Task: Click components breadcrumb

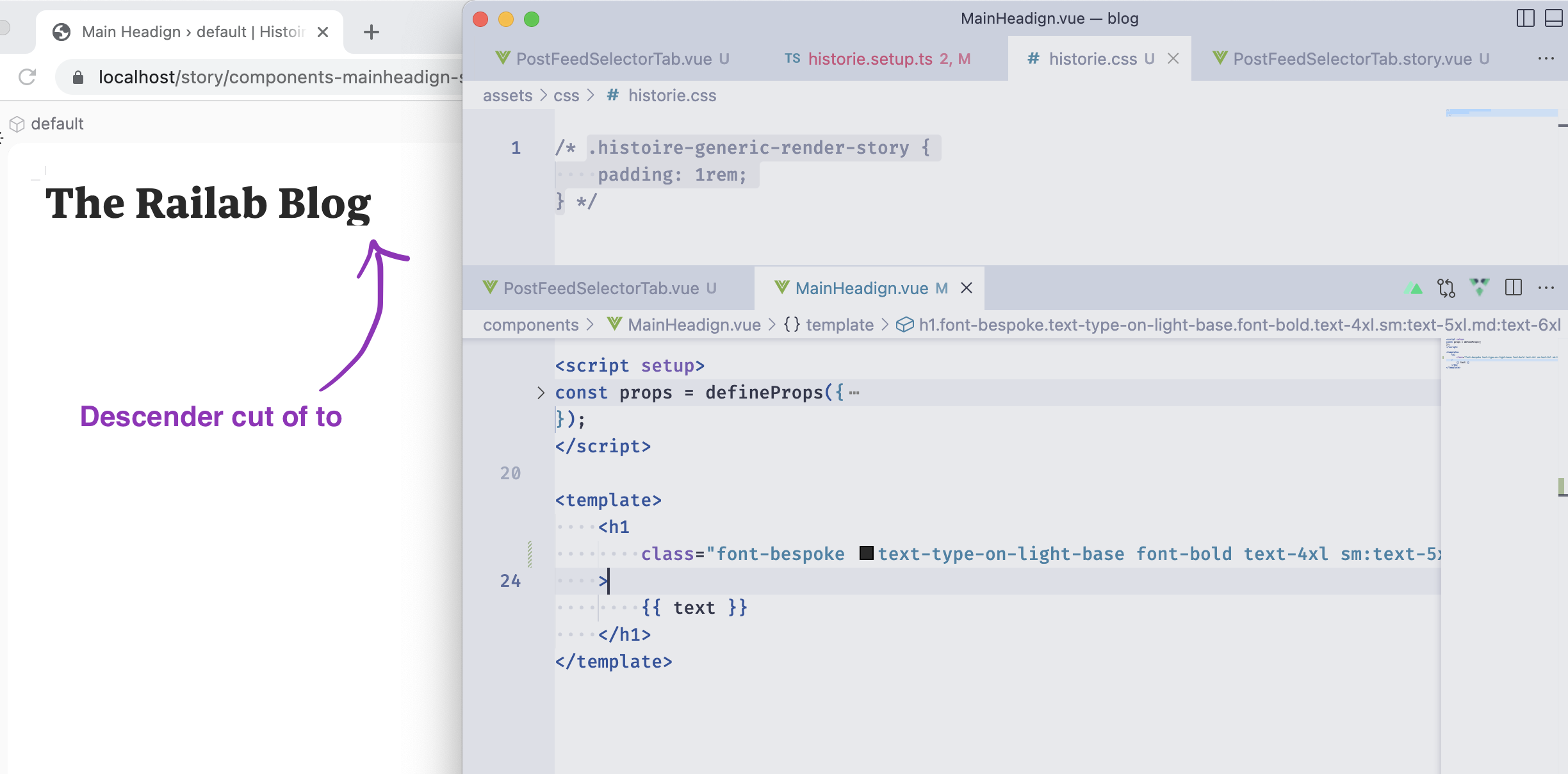Action: click(x=530, y=325)
